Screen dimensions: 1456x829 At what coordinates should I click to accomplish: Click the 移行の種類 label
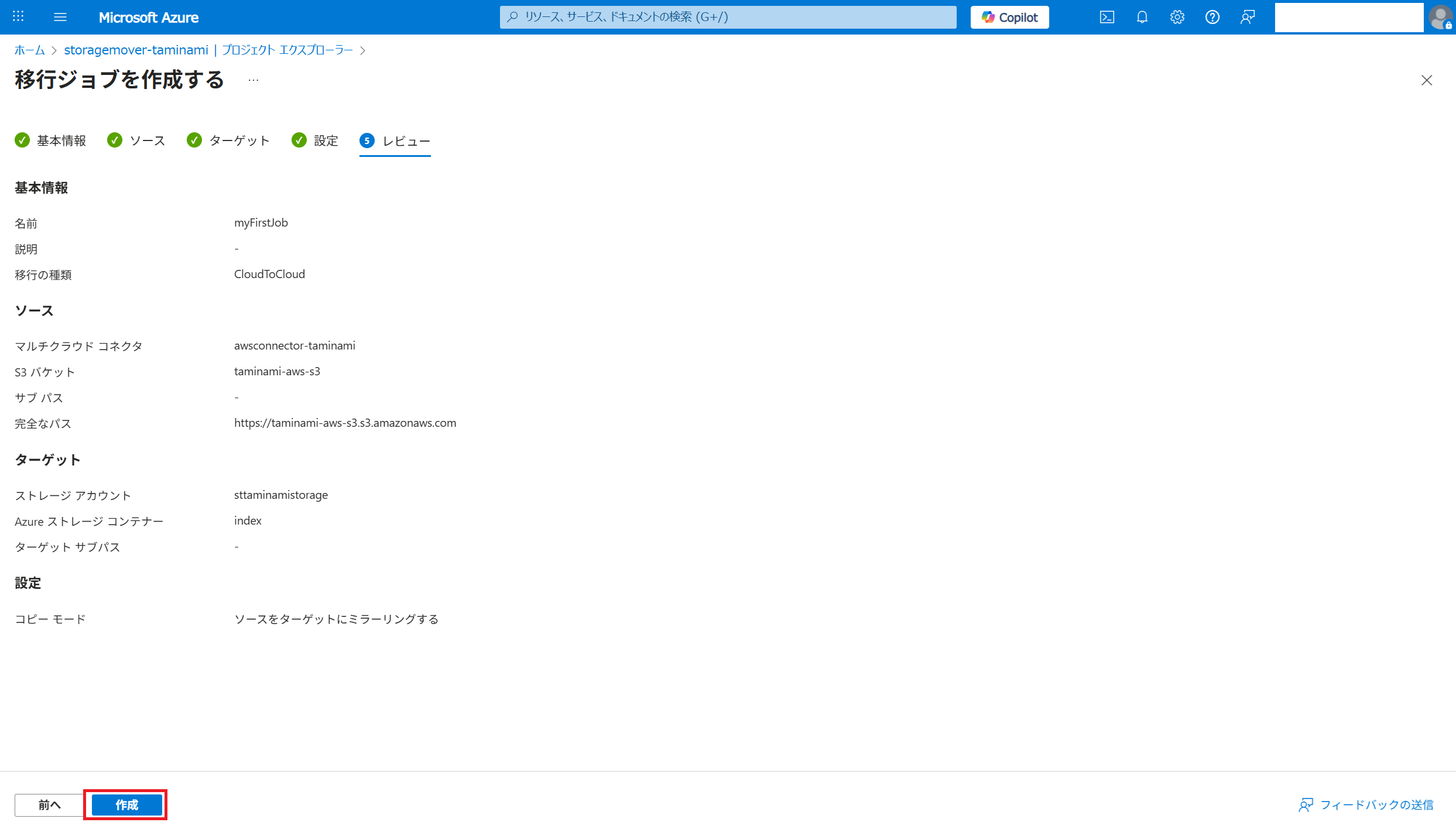(x=43, y=275)
